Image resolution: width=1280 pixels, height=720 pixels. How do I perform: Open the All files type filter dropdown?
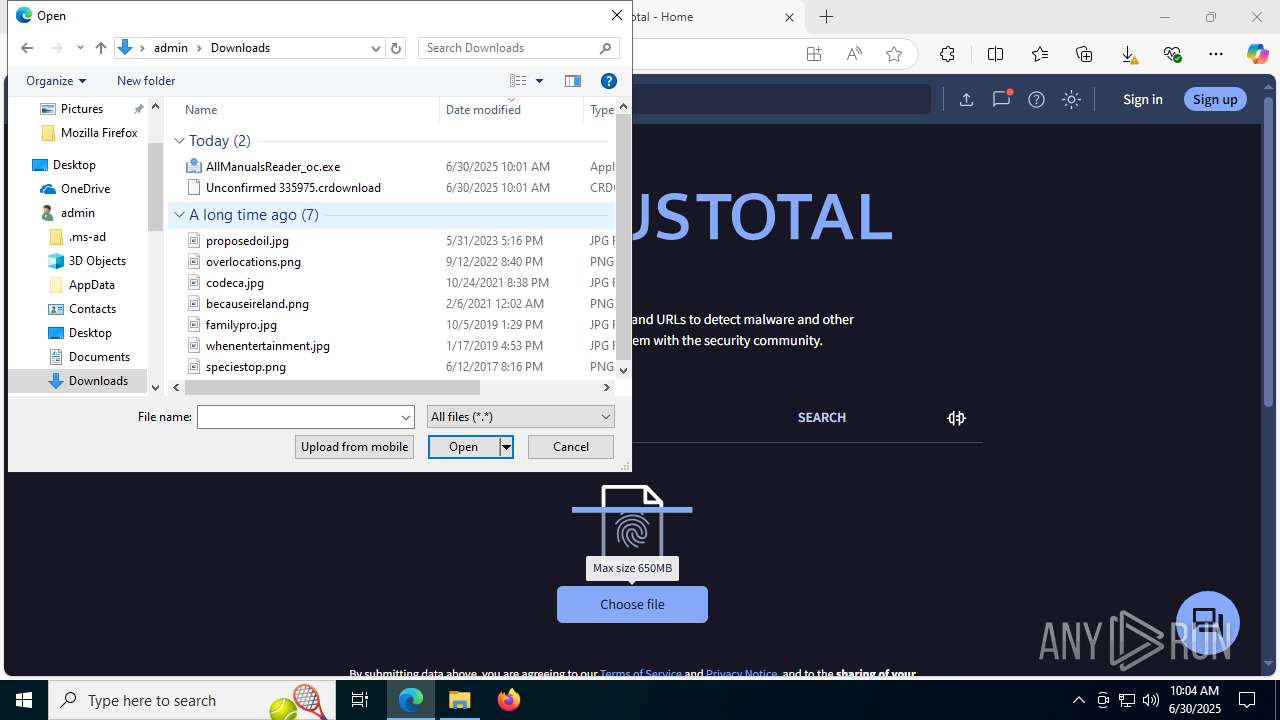[x=520, y=417]
